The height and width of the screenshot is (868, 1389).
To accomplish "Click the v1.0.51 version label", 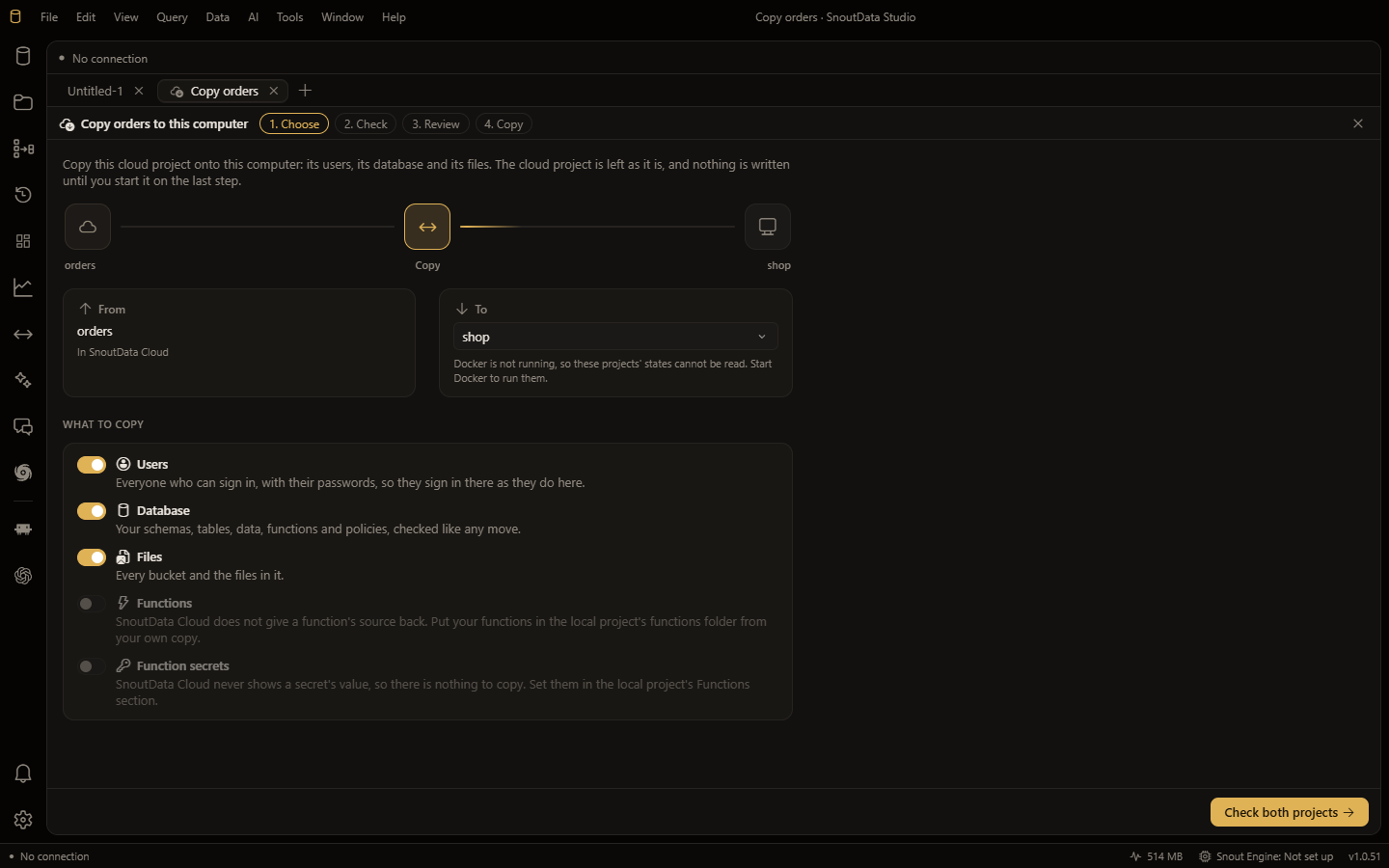I will 1364,856.
